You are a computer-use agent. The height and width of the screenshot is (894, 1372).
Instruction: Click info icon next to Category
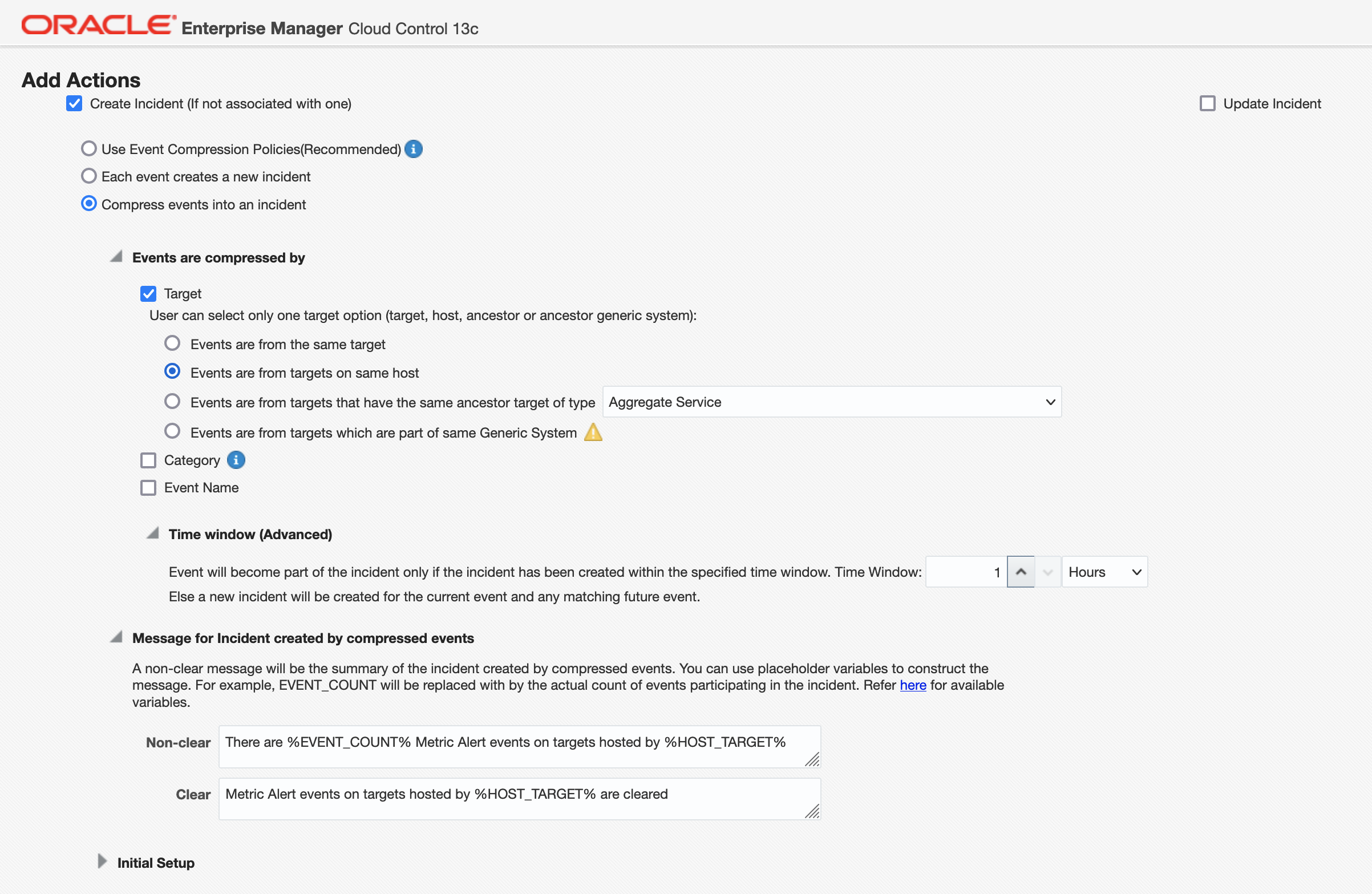pos(236,460)
